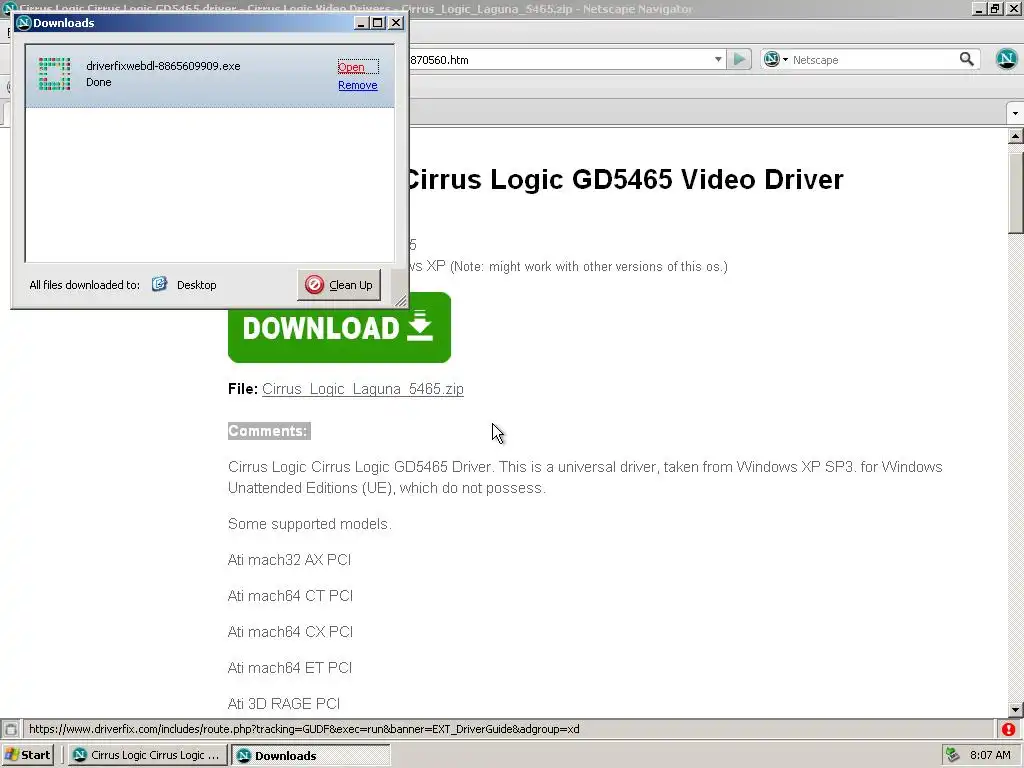Click the Netscape throbber logo icon
This screenshot has height=768, width=1024.
pyautogui.click(x=1007, y=59)
